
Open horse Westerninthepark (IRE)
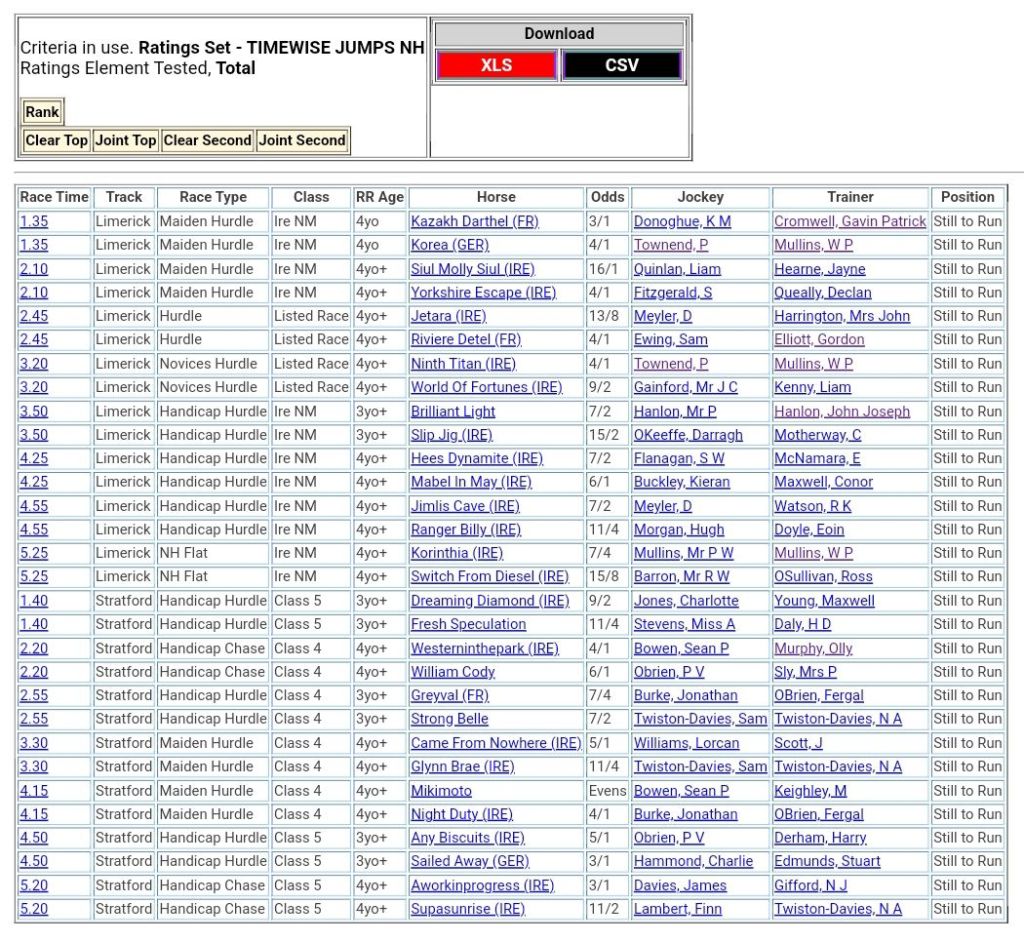click(484, 648)
